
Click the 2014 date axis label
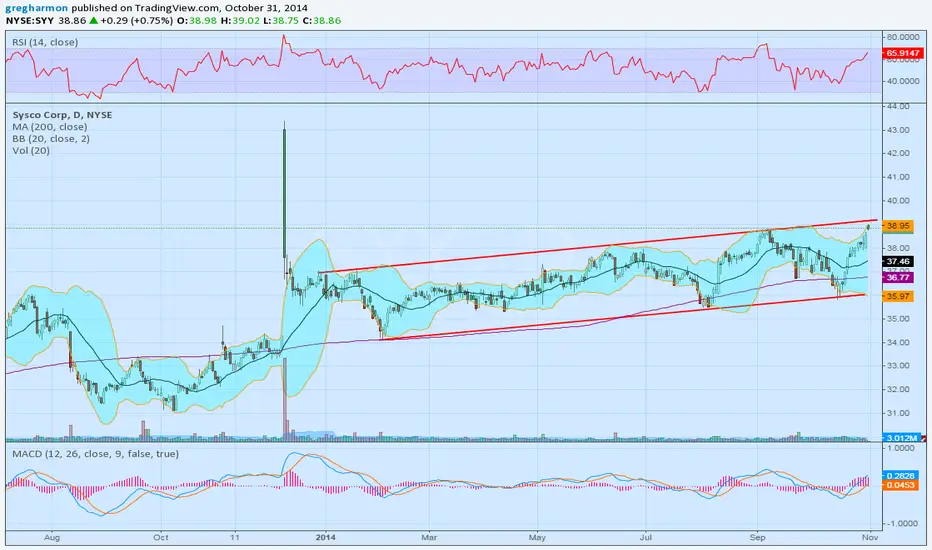(326, 537)
